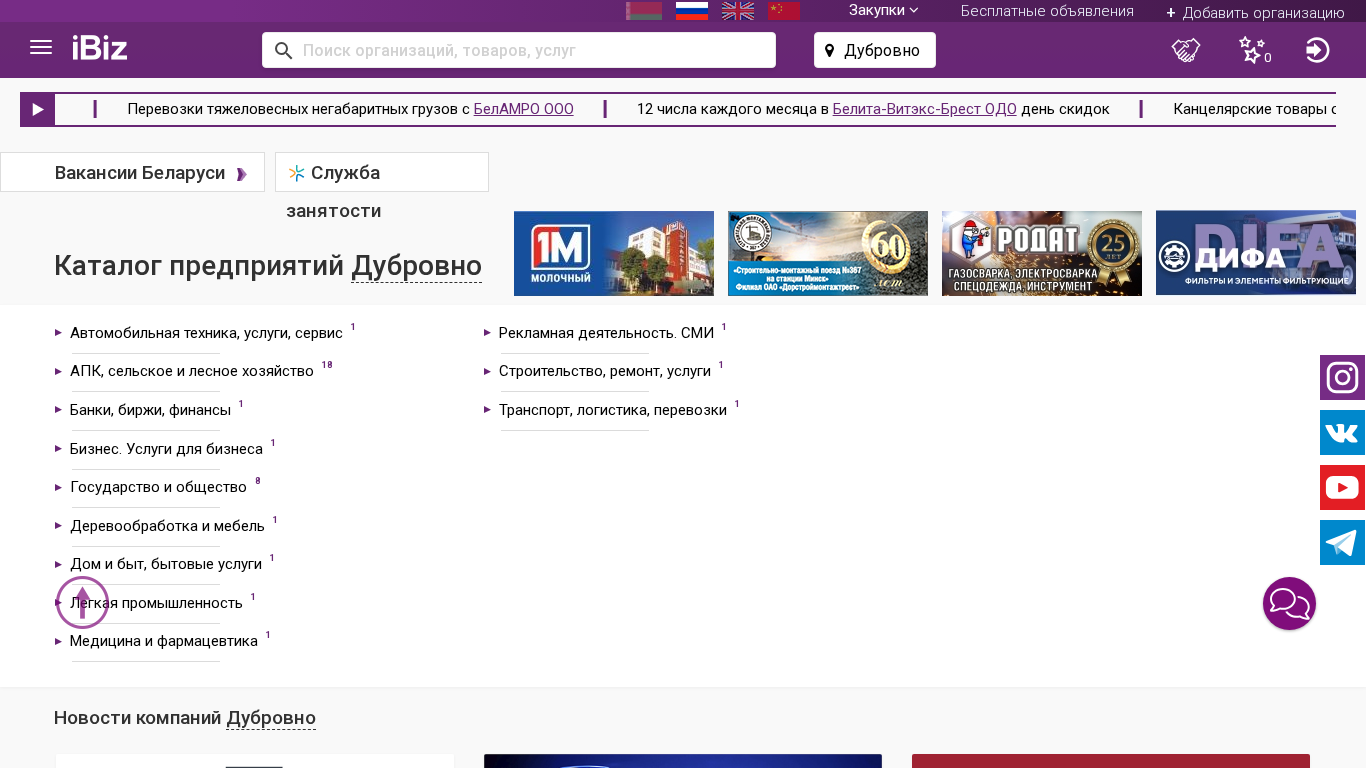Open the Instagram social link
This screenshot has height=768, width=1366.
tap(1342, 378)
